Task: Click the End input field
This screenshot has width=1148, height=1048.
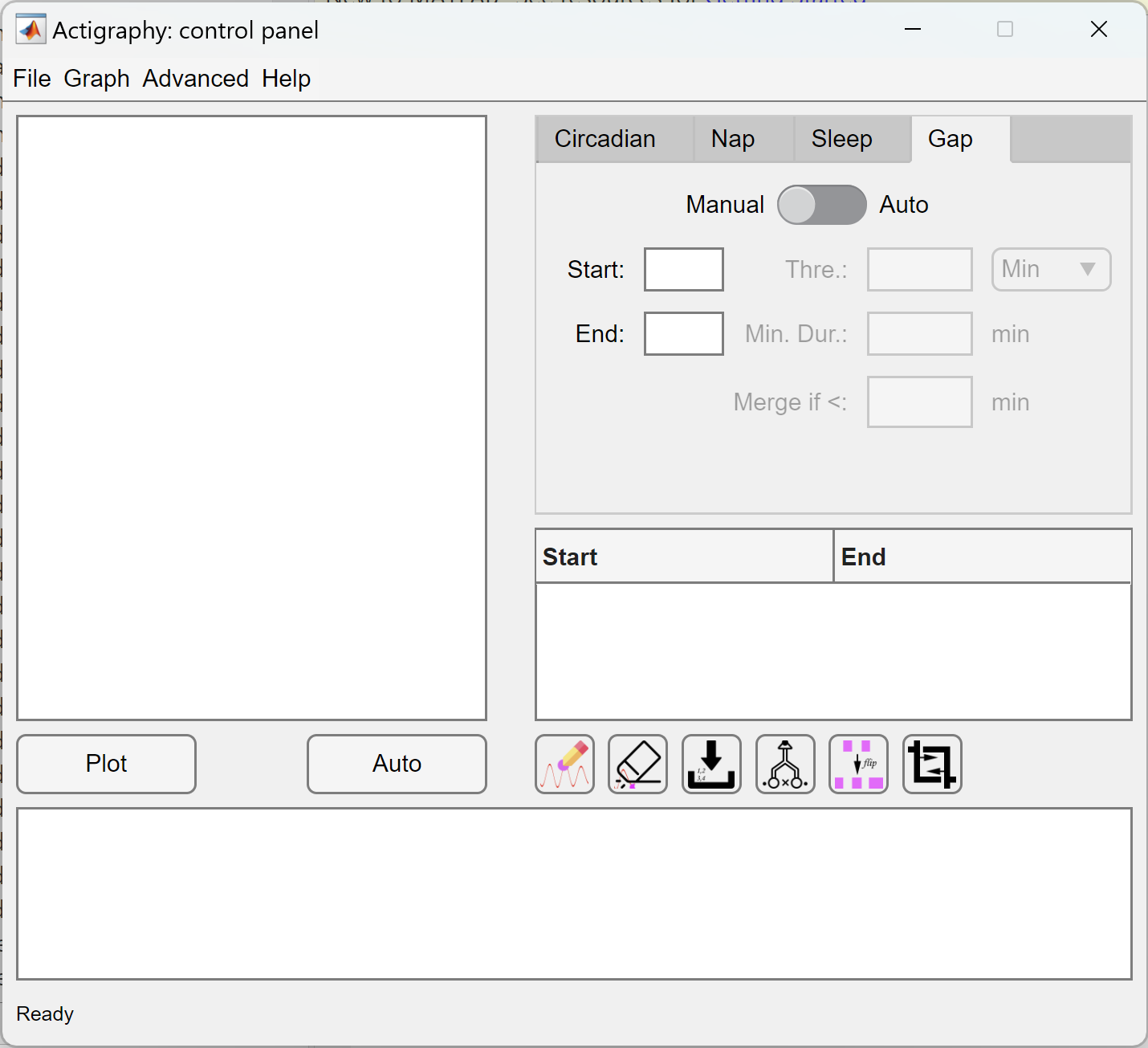Action: click(684, 333)
